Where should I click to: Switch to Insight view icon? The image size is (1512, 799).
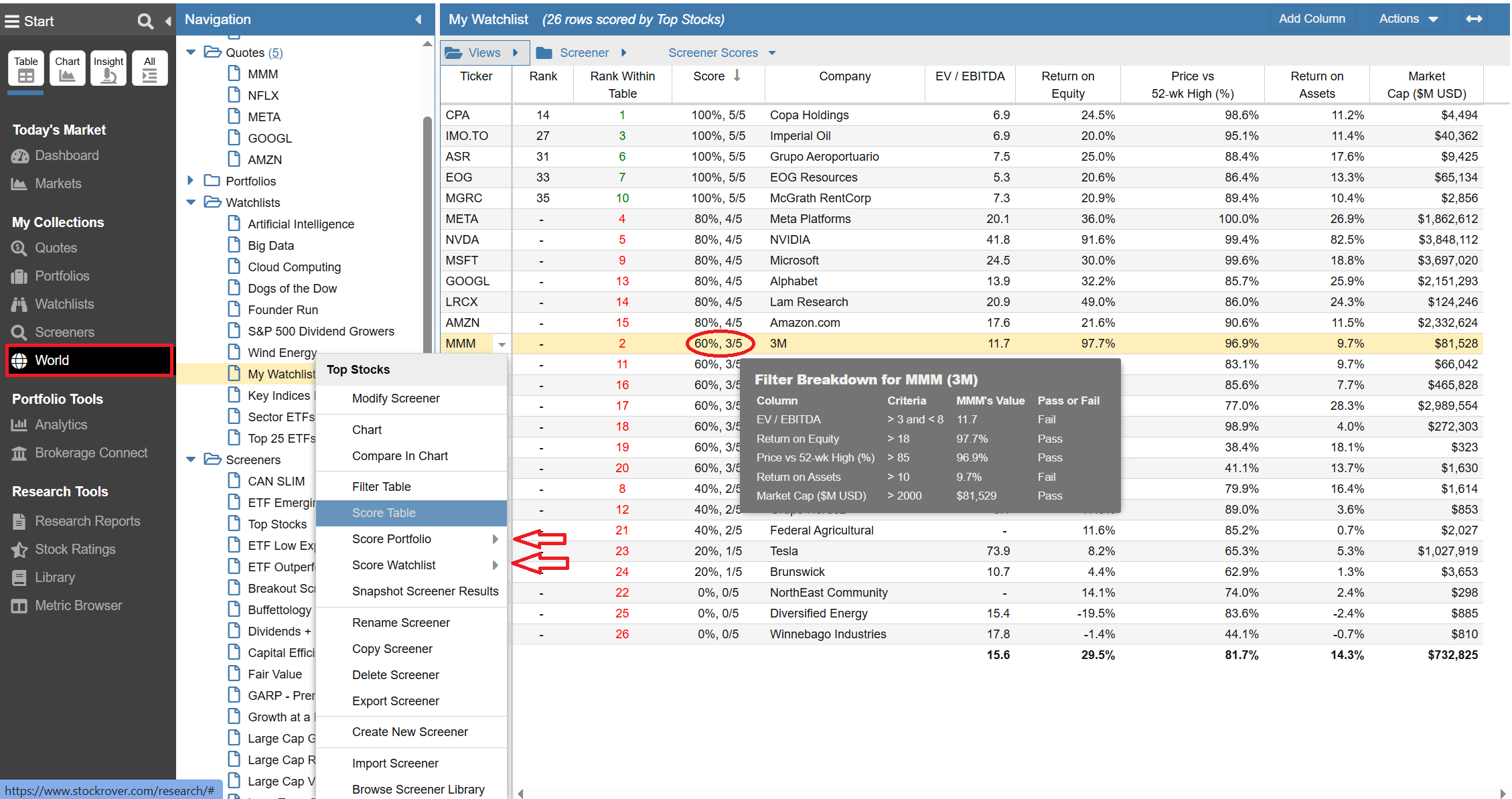[108, 68]
